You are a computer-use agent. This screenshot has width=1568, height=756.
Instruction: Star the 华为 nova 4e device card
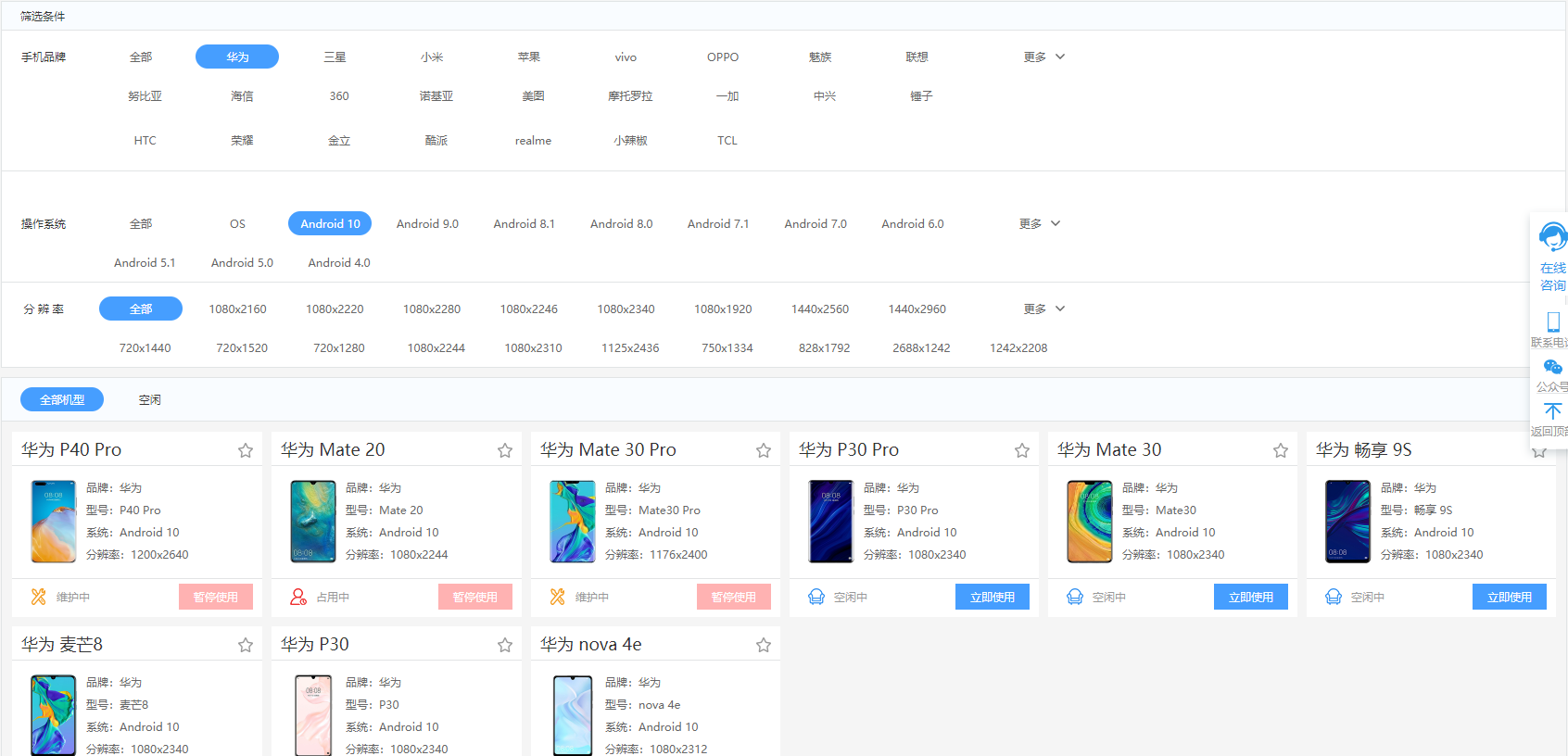[764, 645]
